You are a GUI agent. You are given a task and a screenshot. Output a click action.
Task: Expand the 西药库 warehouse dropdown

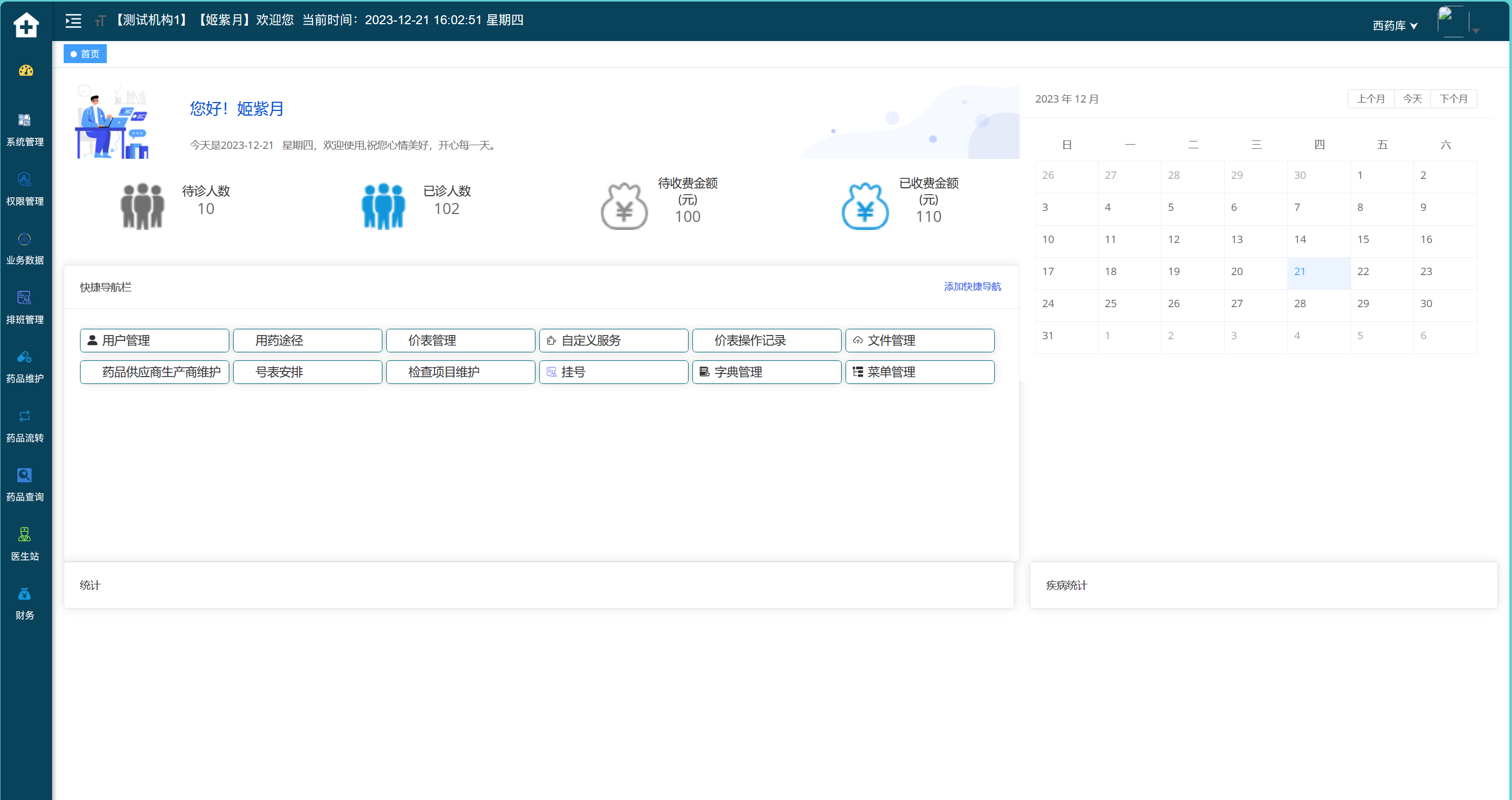[1395, 26]
